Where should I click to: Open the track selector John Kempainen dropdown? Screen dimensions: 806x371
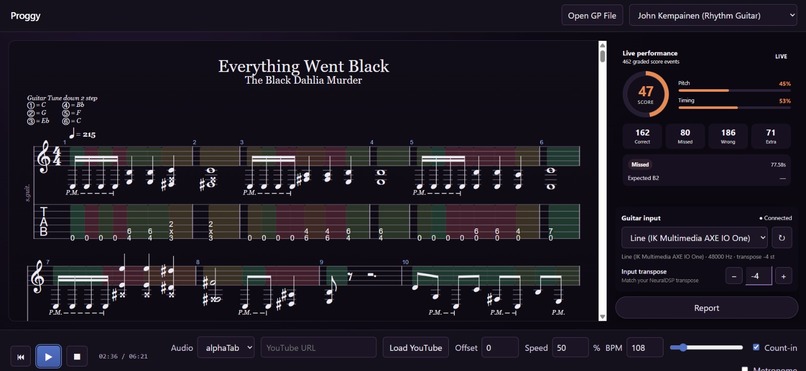point(713,15)
